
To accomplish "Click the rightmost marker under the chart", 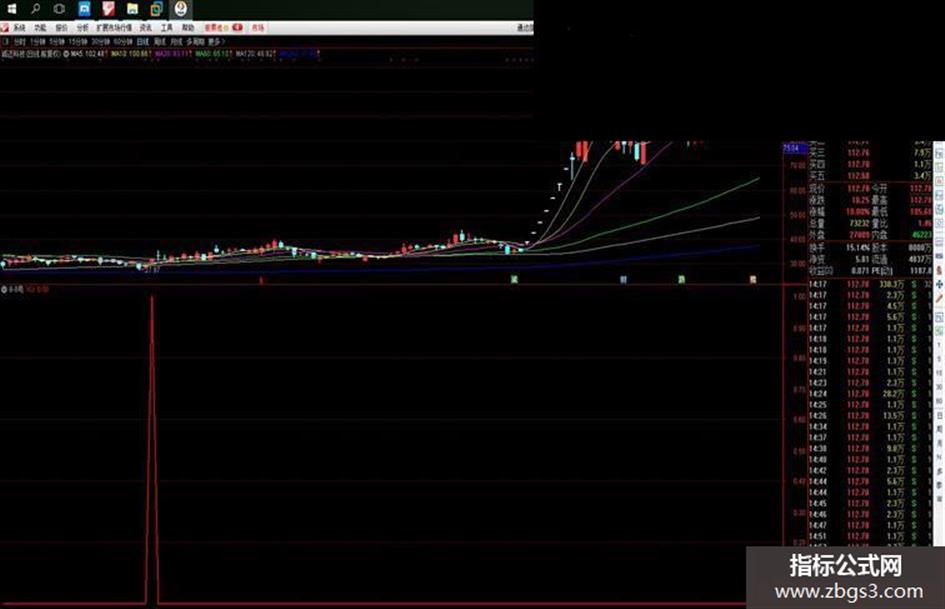I will pyautogui.click(x=753, y=279).
